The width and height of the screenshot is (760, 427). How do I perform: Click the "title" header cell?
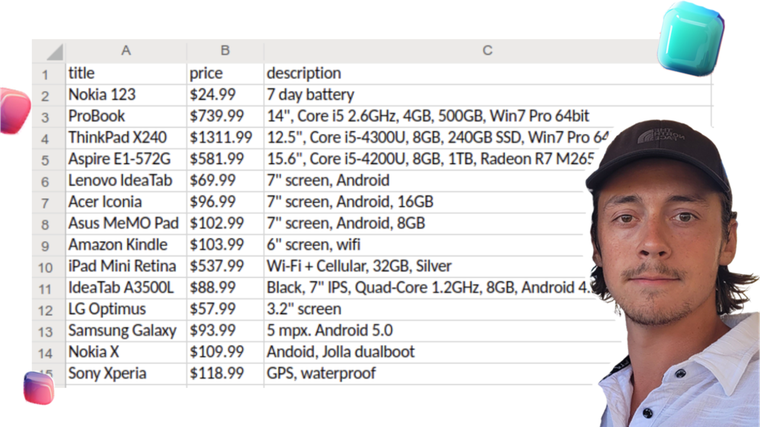tap(126, 73)
